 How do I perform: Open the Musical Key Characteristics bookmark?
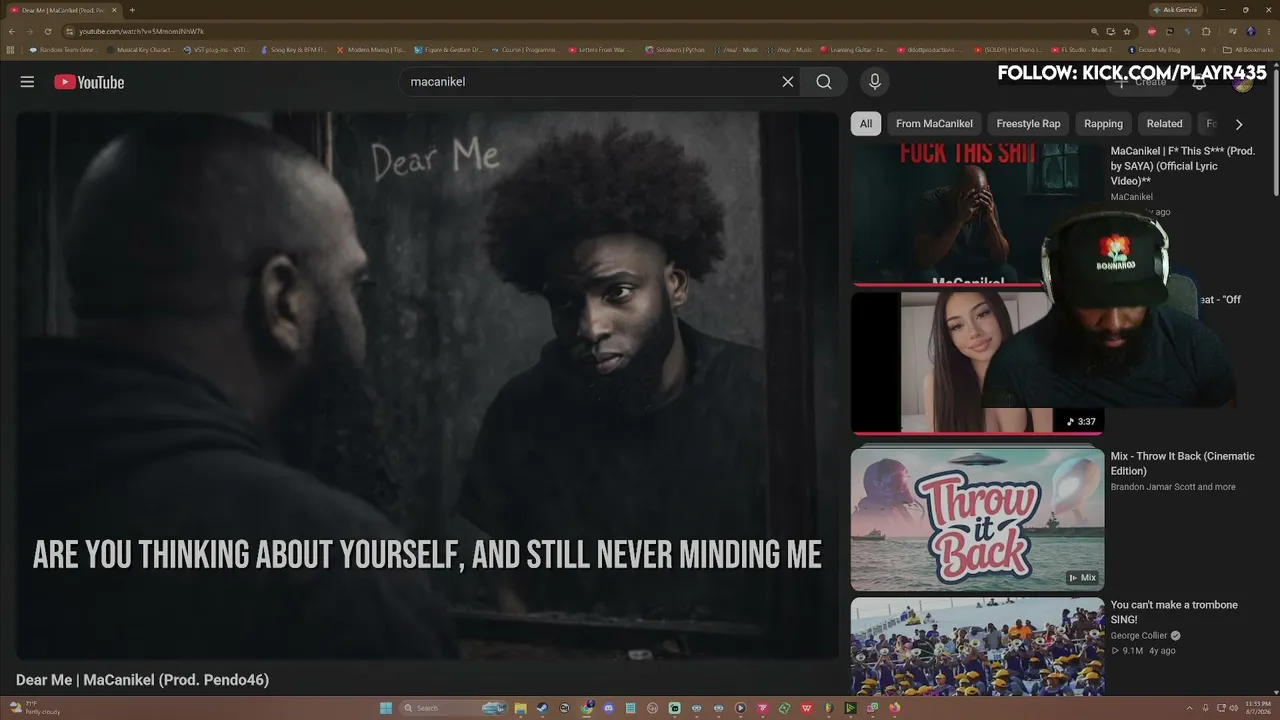coord(140,49)
